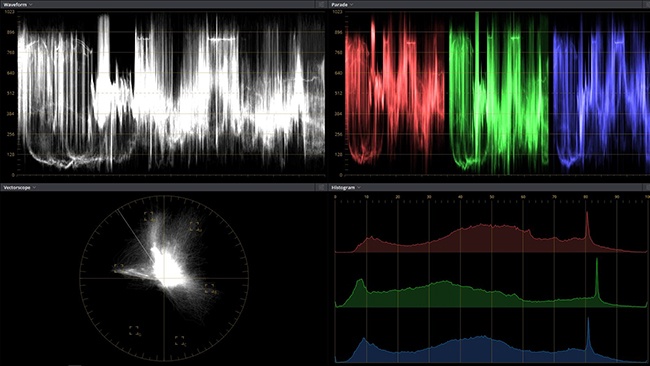Click the yellow target box on vectorscope

click(118, 268)
